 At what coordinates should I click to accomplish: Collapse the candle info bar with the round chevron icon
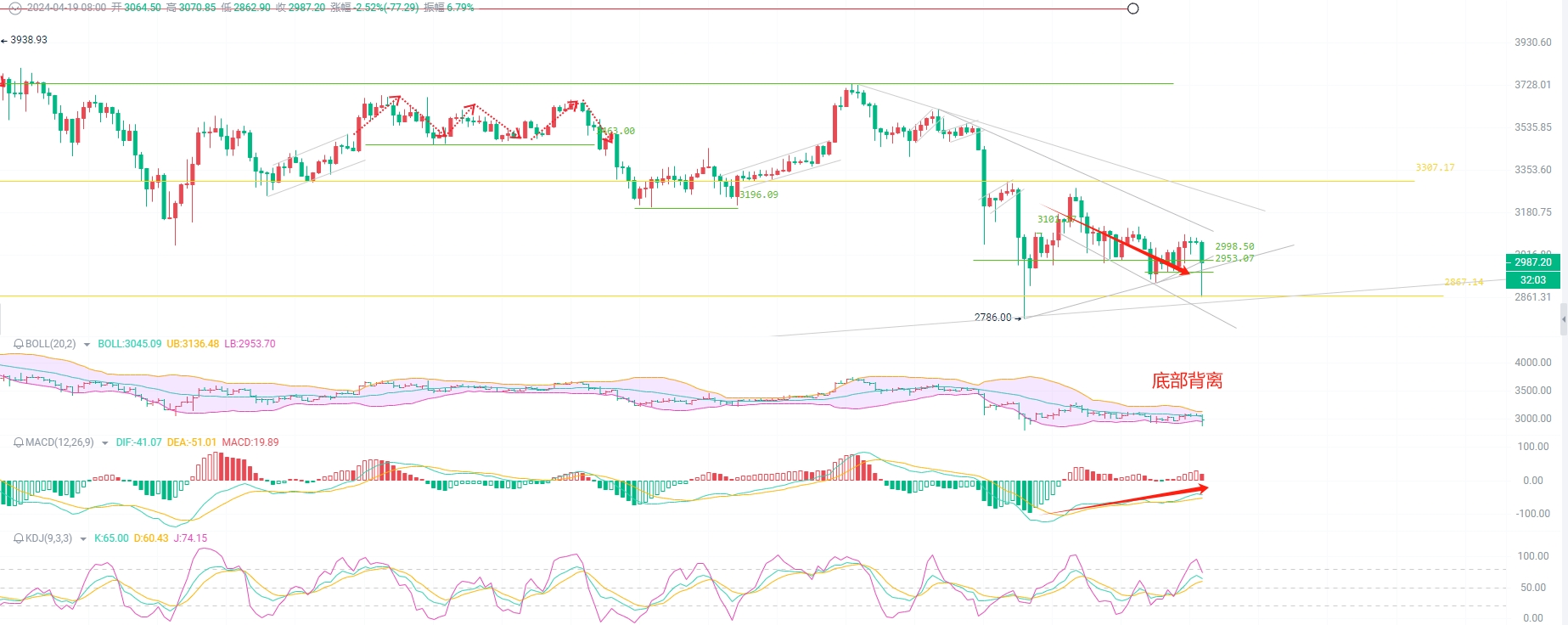click(14, 8)
